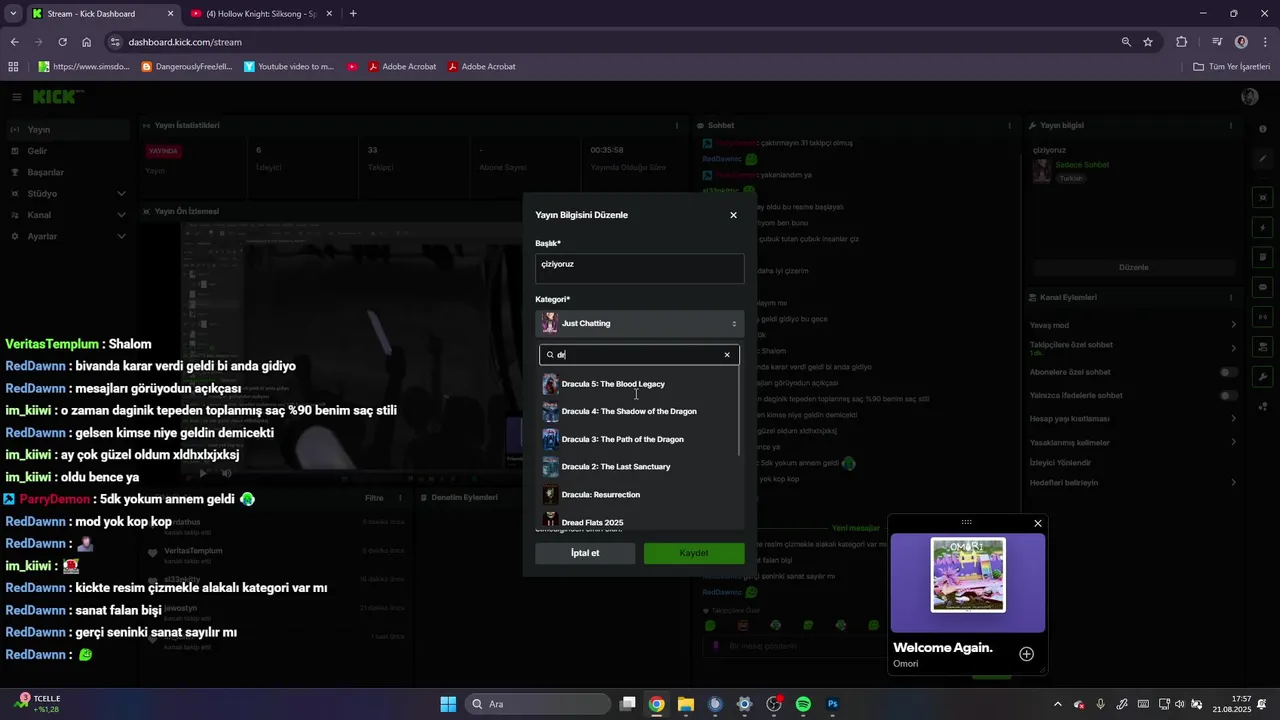Screen dimensions: 1280x720
Task: Toggle Yalnızca ifadelerle sohbet switch
Action: click(1228, 395)
